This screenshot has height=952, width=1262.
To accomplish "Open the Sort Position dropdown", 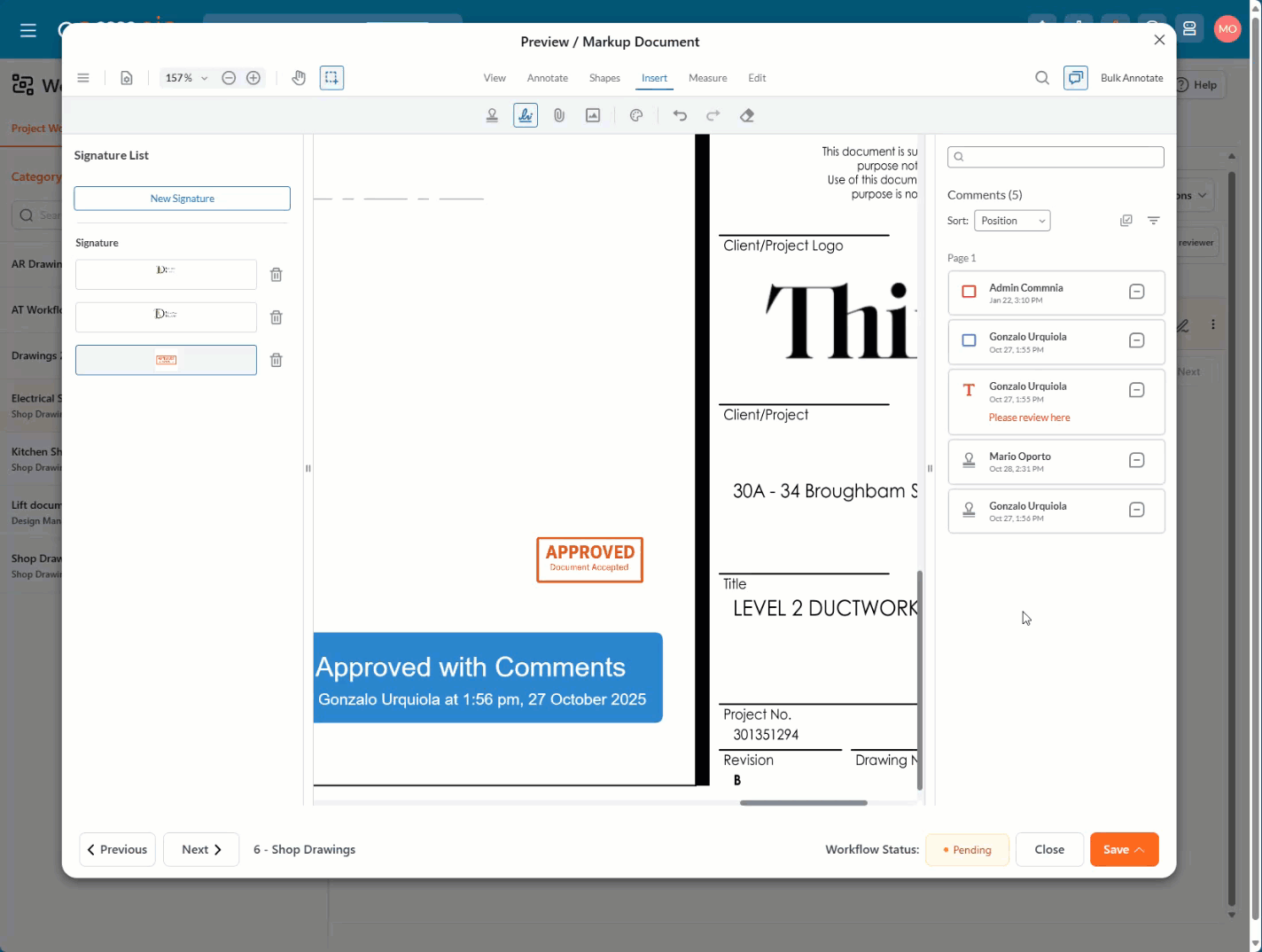I will click(x=1012, y=221).
